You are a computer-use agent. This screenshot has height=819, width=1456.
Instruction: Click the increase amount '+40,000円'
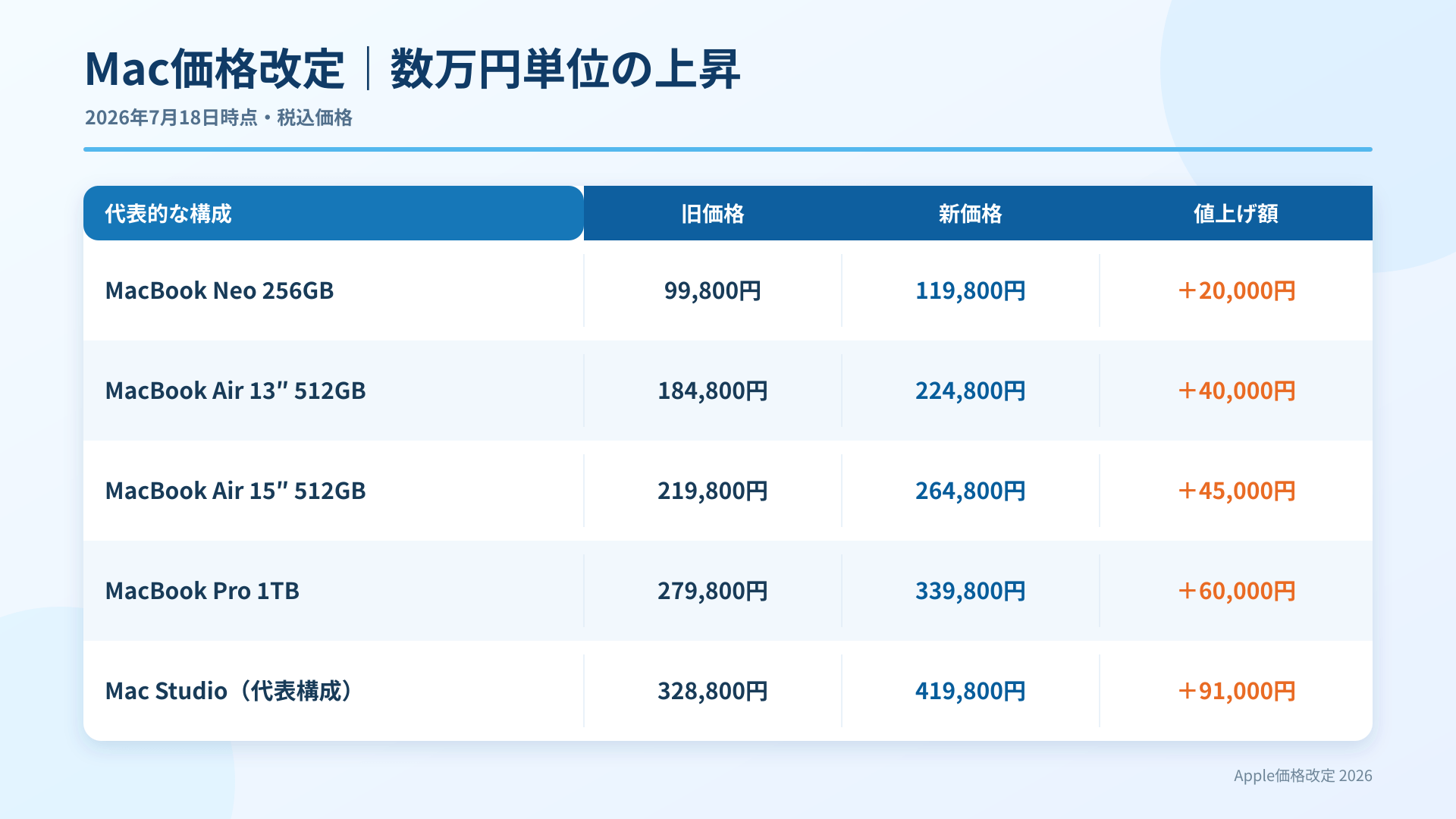point(1235,391)
